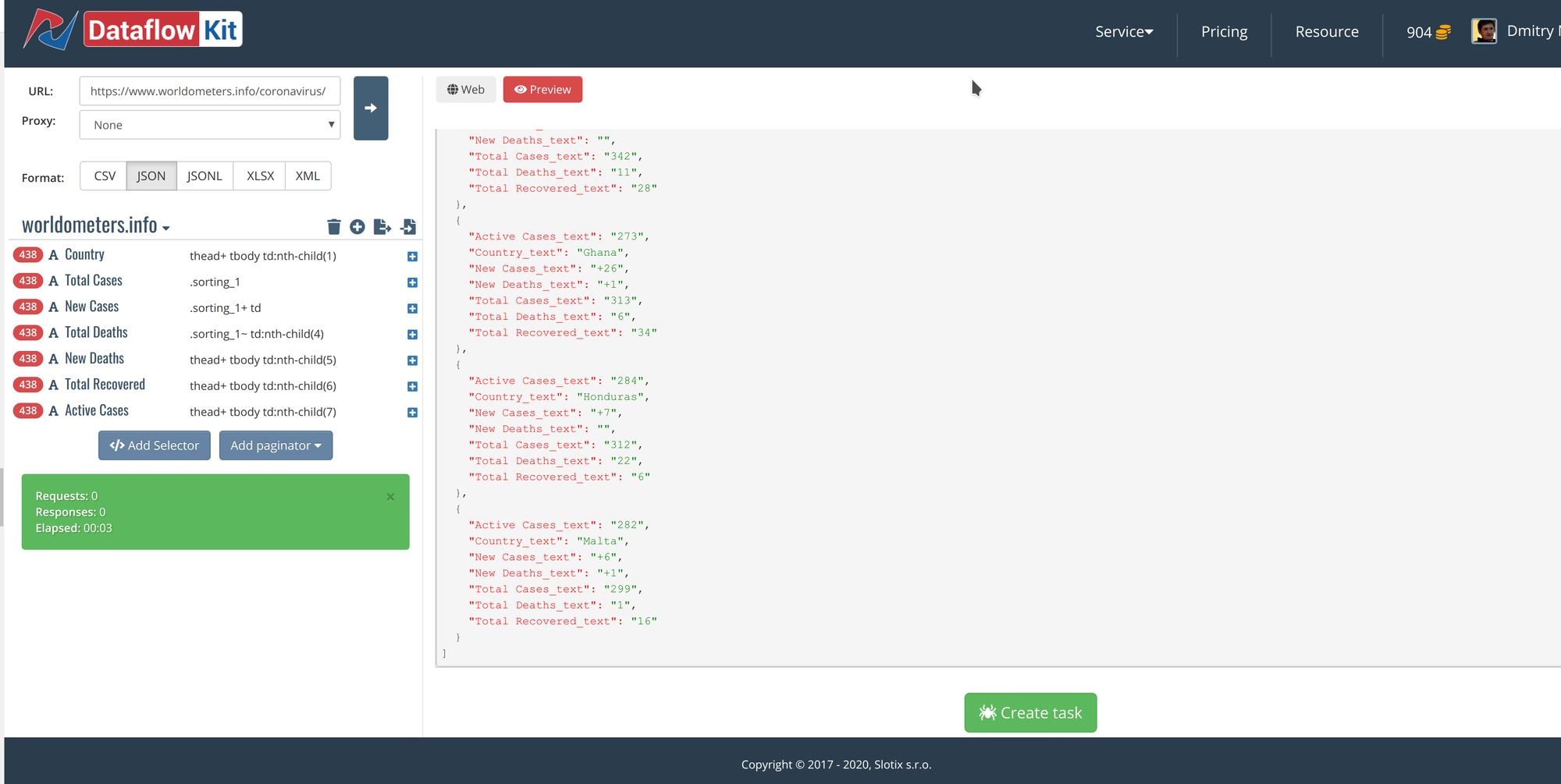Select CSV format
Screen dimensions: 1561x784
(105, 176)
